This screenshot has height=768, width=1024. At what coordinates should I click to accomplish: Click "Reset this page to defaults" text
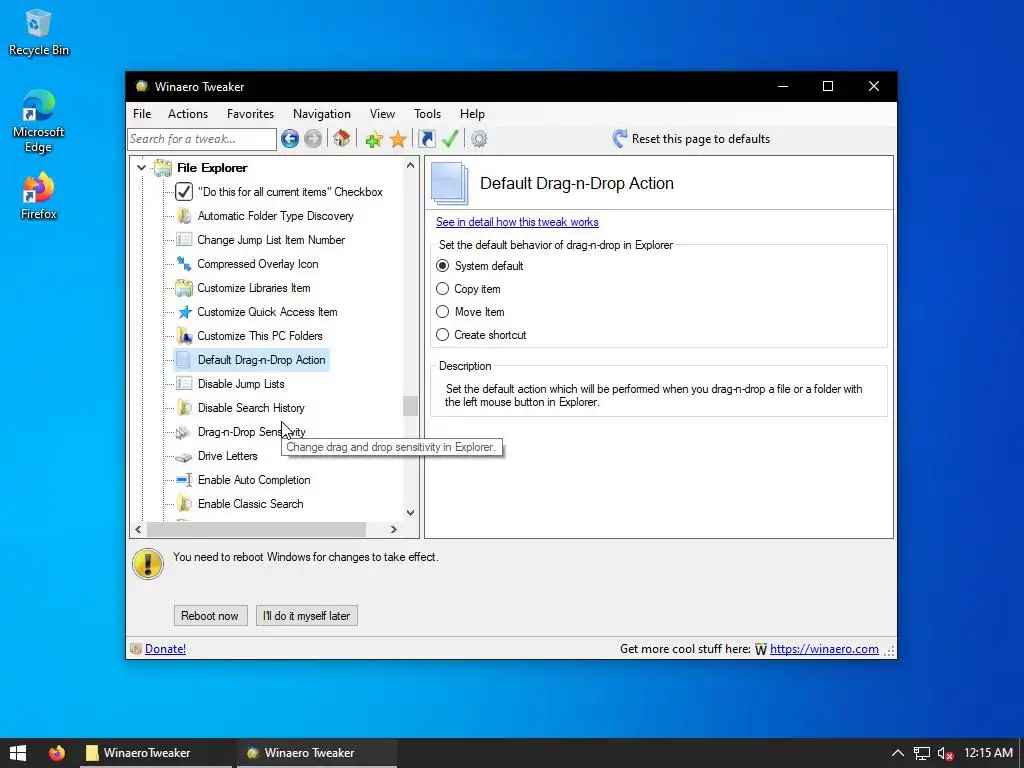click(x=701, y=139)
